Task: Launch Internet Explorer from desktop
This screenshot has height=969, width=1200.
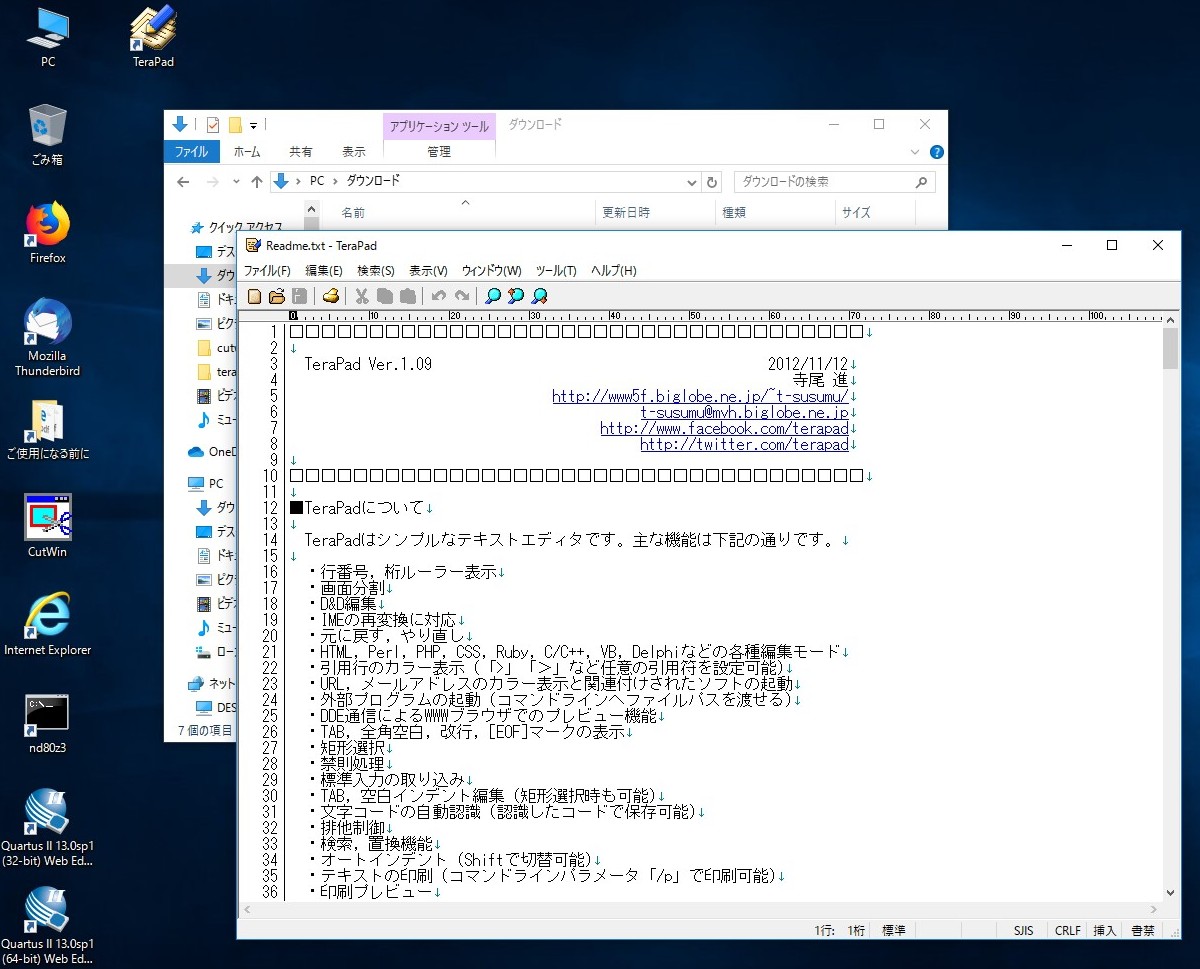Action: tap(47, 625)
